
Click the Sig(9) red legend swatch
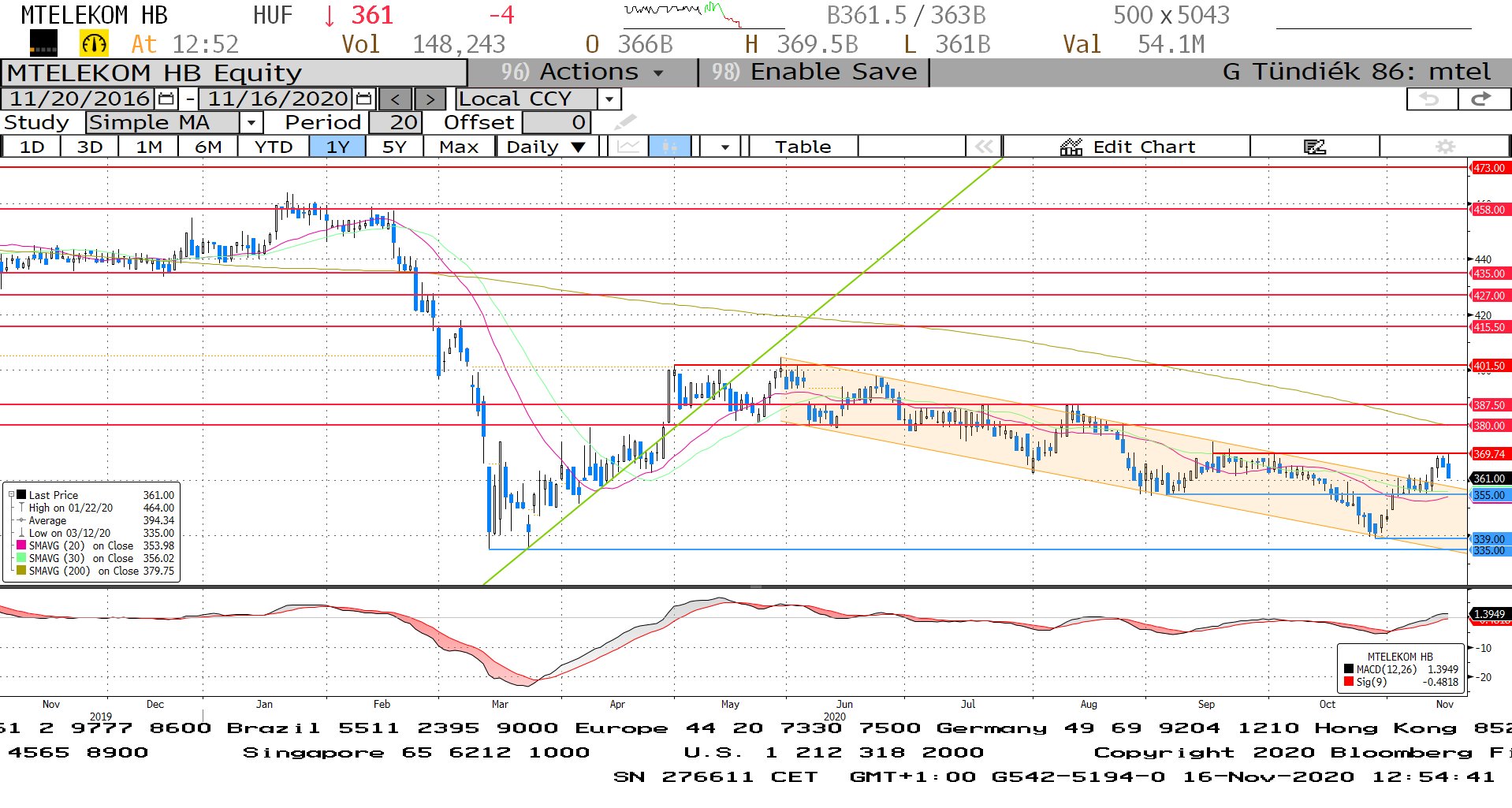click(x=1349, y=682)
